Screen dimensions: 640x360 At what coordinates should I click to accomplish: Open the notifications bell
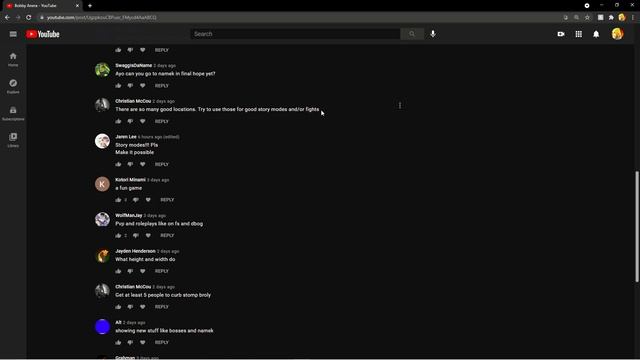point(596,34)
